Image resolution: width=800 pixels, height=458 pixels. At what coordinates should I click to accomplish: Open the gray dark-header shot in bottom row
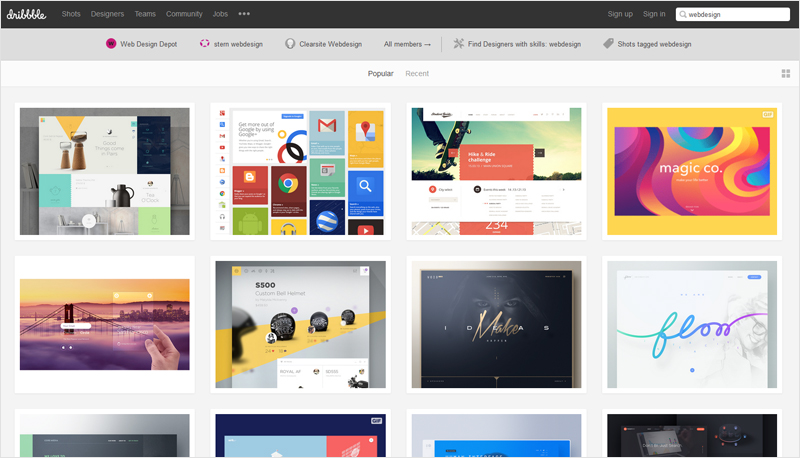[x=105, y=436]
